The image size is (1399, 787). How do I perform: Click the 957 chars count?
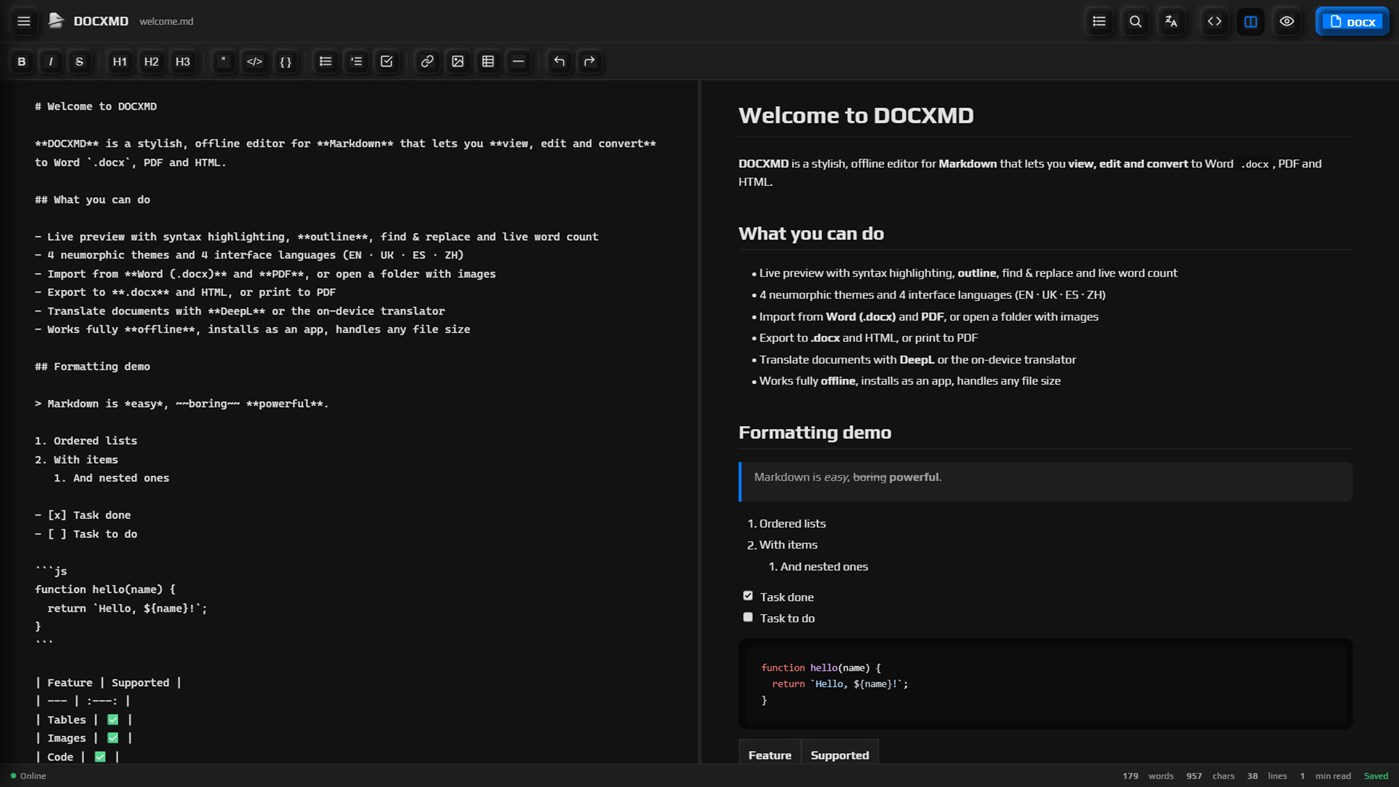pos(1210,776)
